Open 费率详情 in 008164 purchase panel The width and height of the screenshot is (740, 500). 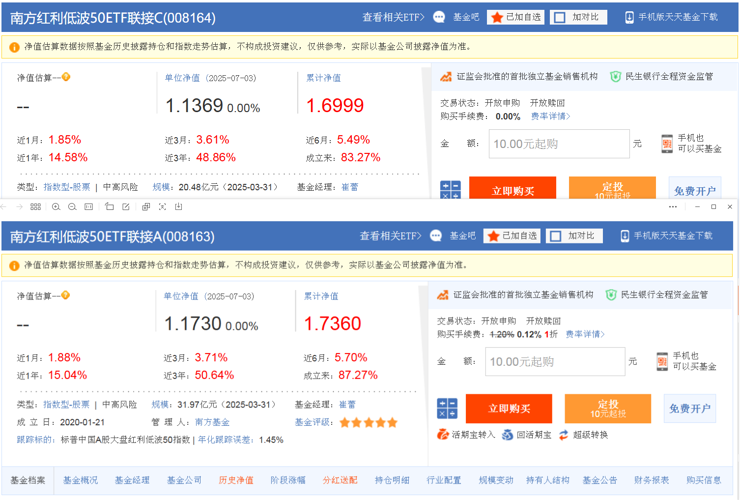(550, 116)
